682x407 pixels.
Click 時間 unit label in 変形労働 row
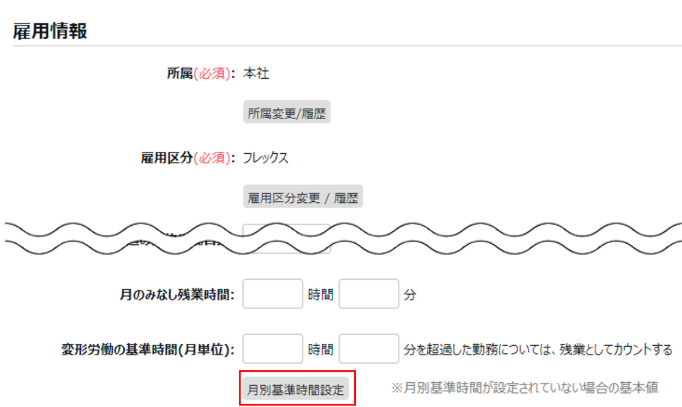[320, 349]
